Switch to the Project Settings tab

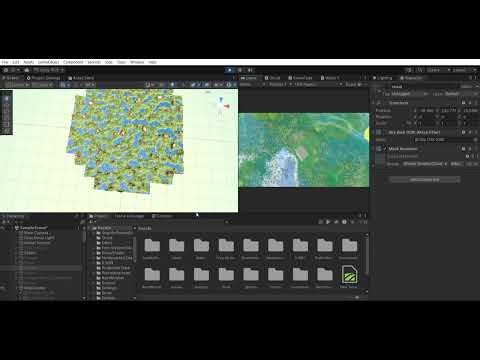(x=44, y=78)
